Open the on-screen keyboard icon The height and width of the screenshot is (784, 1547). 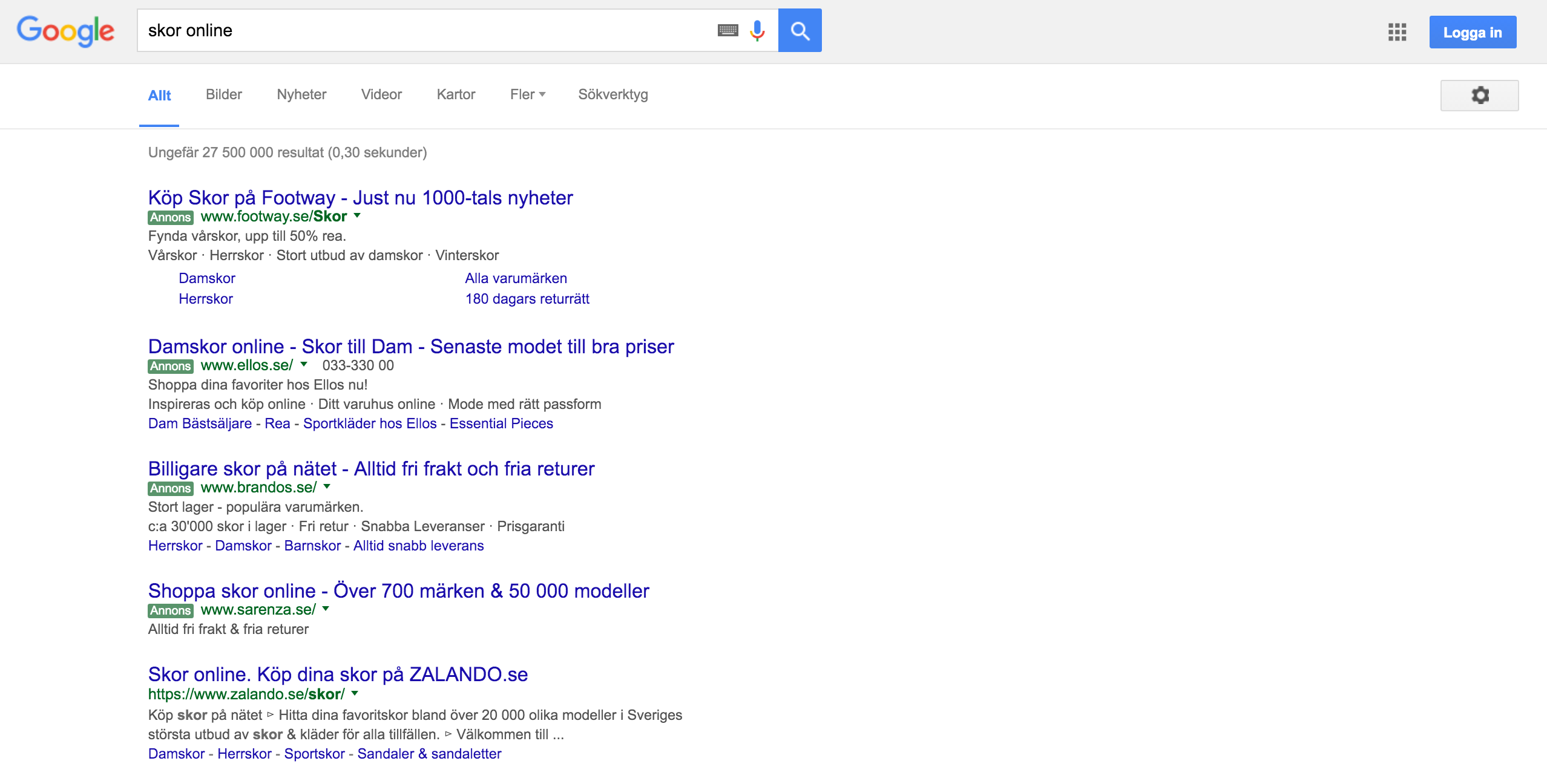728,30
